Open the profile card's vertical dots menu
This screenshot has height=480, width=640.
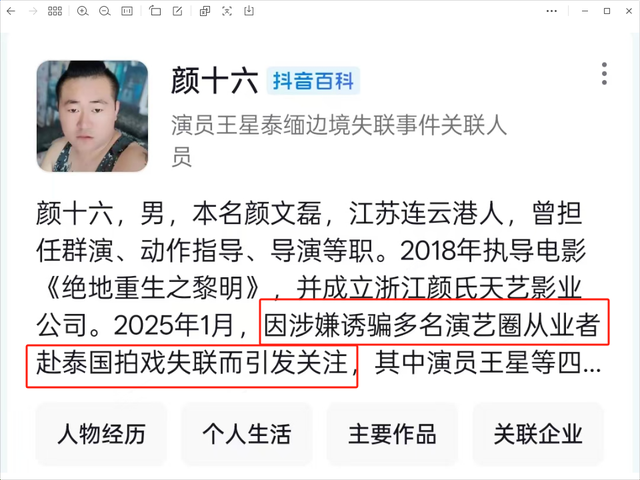coord(604,74)
